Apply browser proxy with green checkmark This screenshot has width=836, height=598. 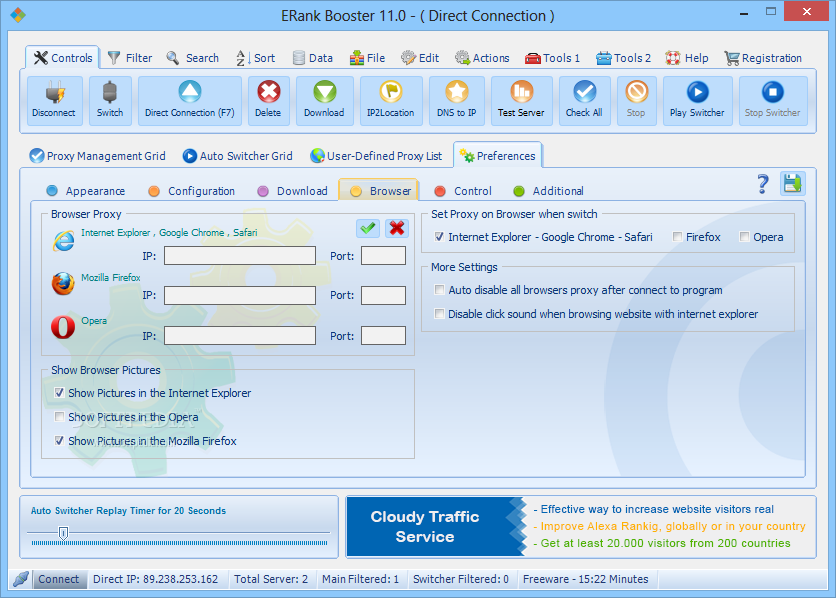368,228
